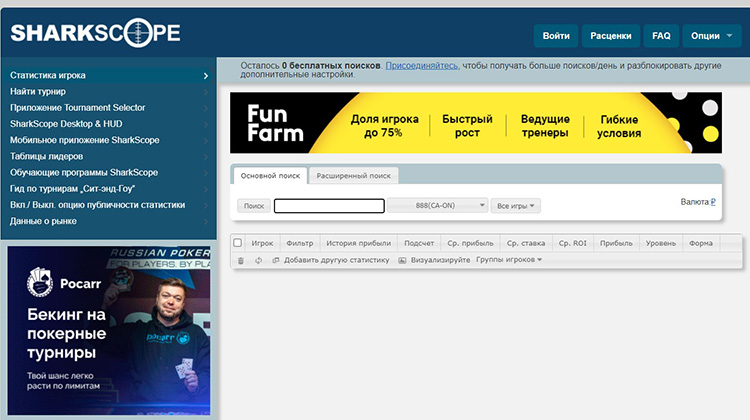This screenshot has height=420, width=750.
Task: Click the Уровень column header
Action: point(661,243)
